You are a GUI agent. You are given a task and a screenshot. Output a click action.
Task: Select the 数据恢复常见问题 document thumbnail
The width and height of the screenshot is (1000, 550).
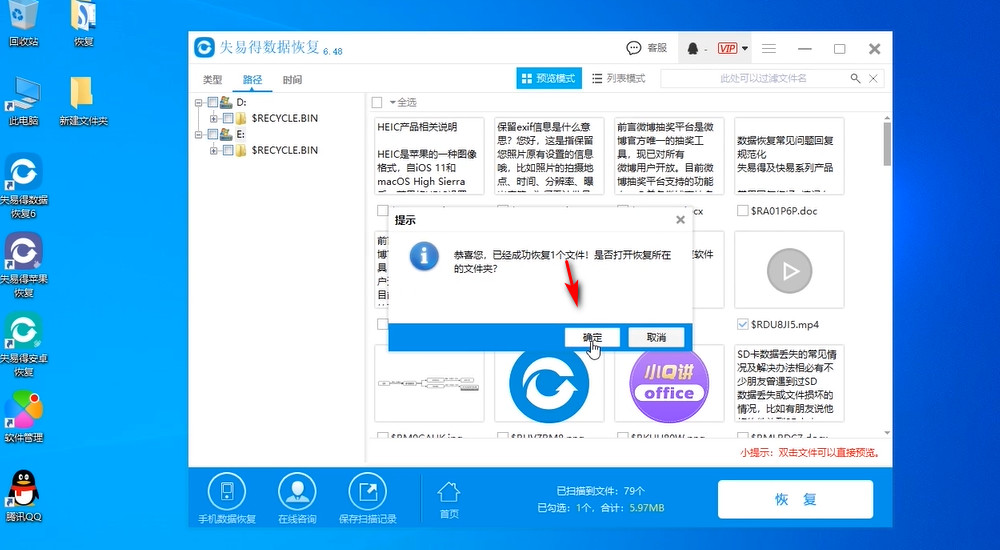[x=790, y=156]
